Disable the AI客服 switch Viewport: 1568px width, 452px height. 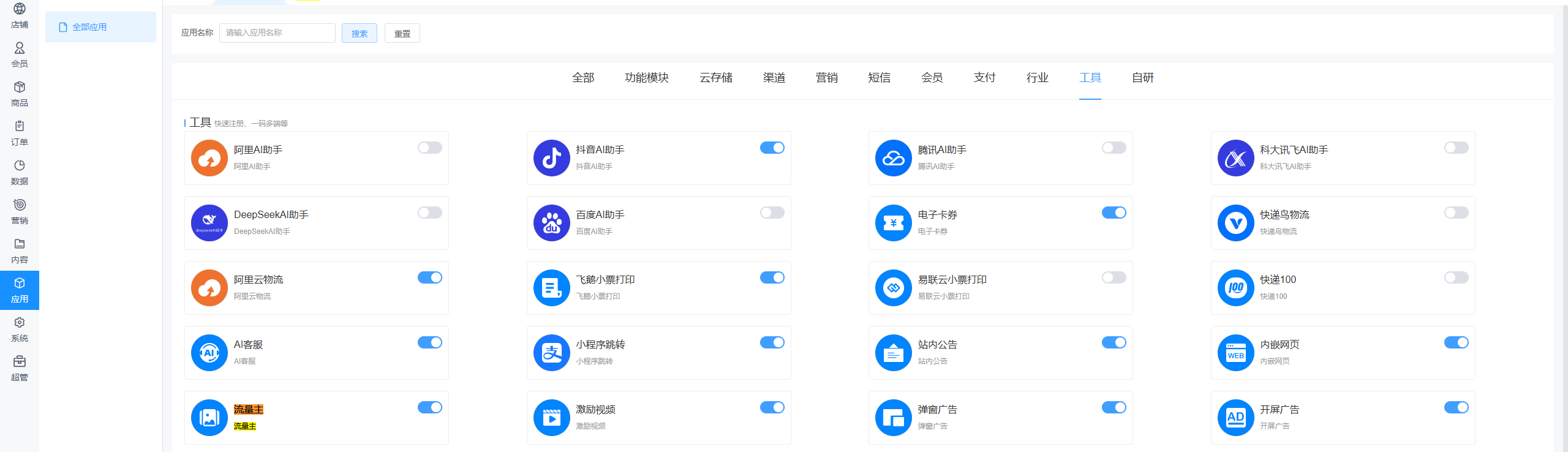430,342
